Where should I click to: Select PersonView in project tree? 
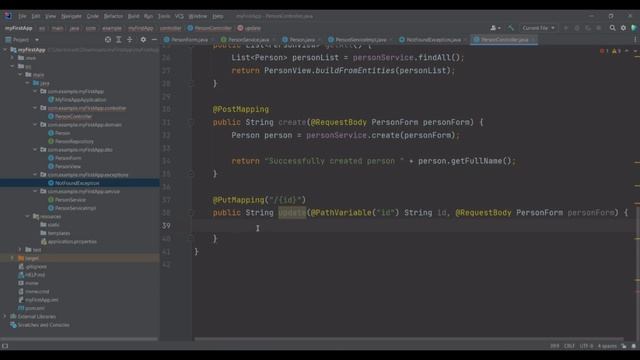point(68,167)
